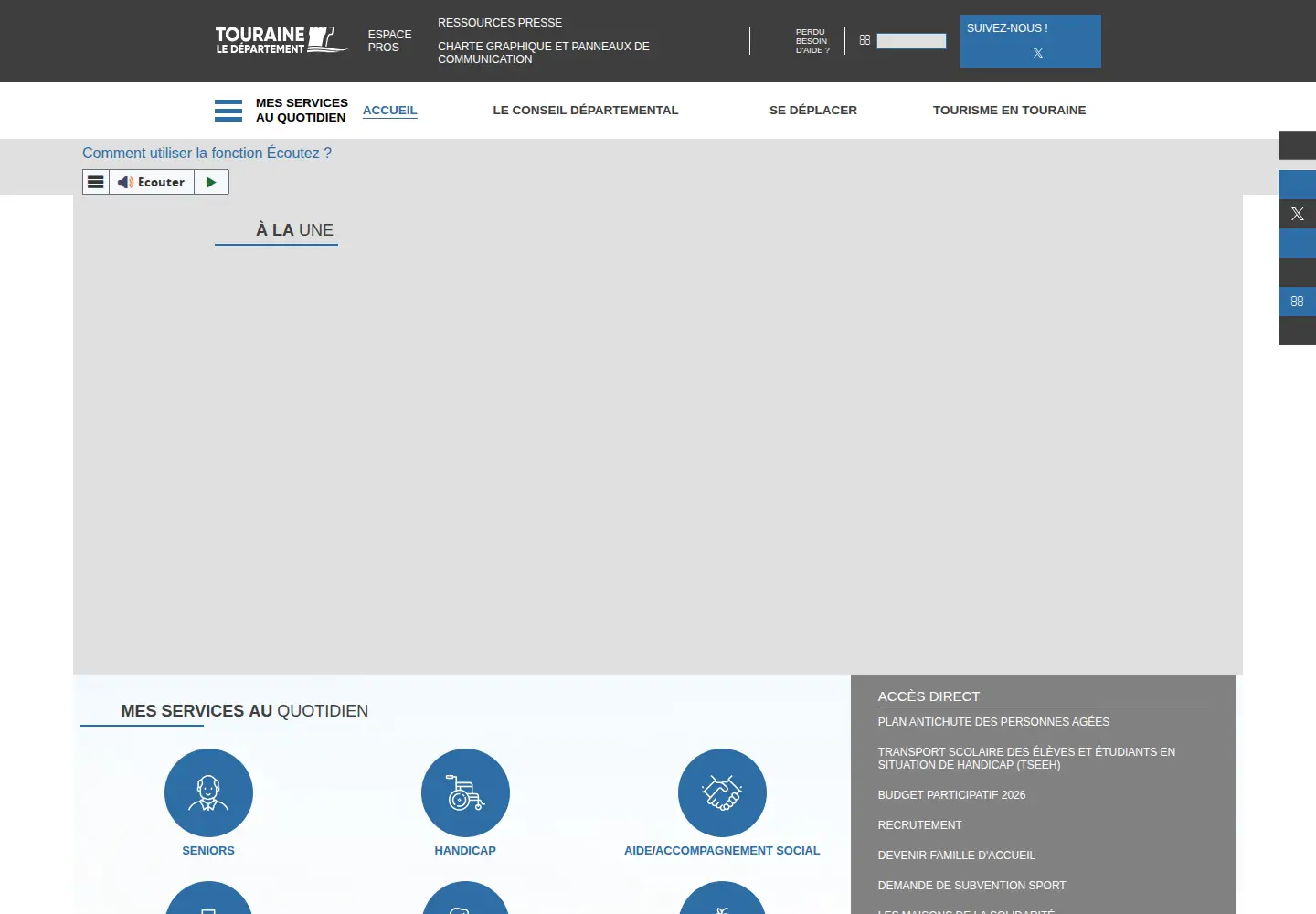Viewport: 1316px width, 914px height.
Task: Open Le Conseil Départemental menu
Action: pos(586,111)
